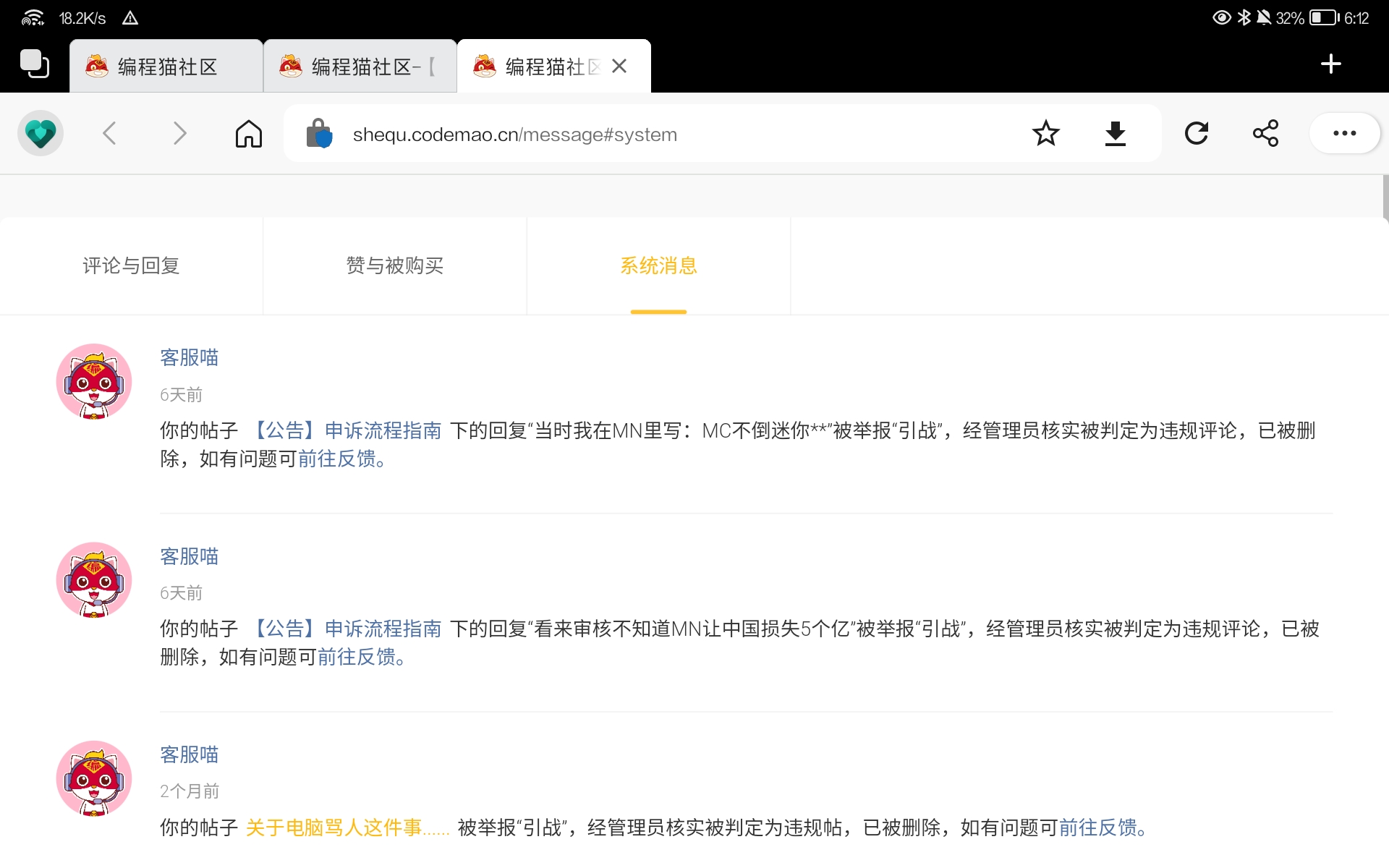
Task: Open the tab switcher icon
Action: click(34, 64)
